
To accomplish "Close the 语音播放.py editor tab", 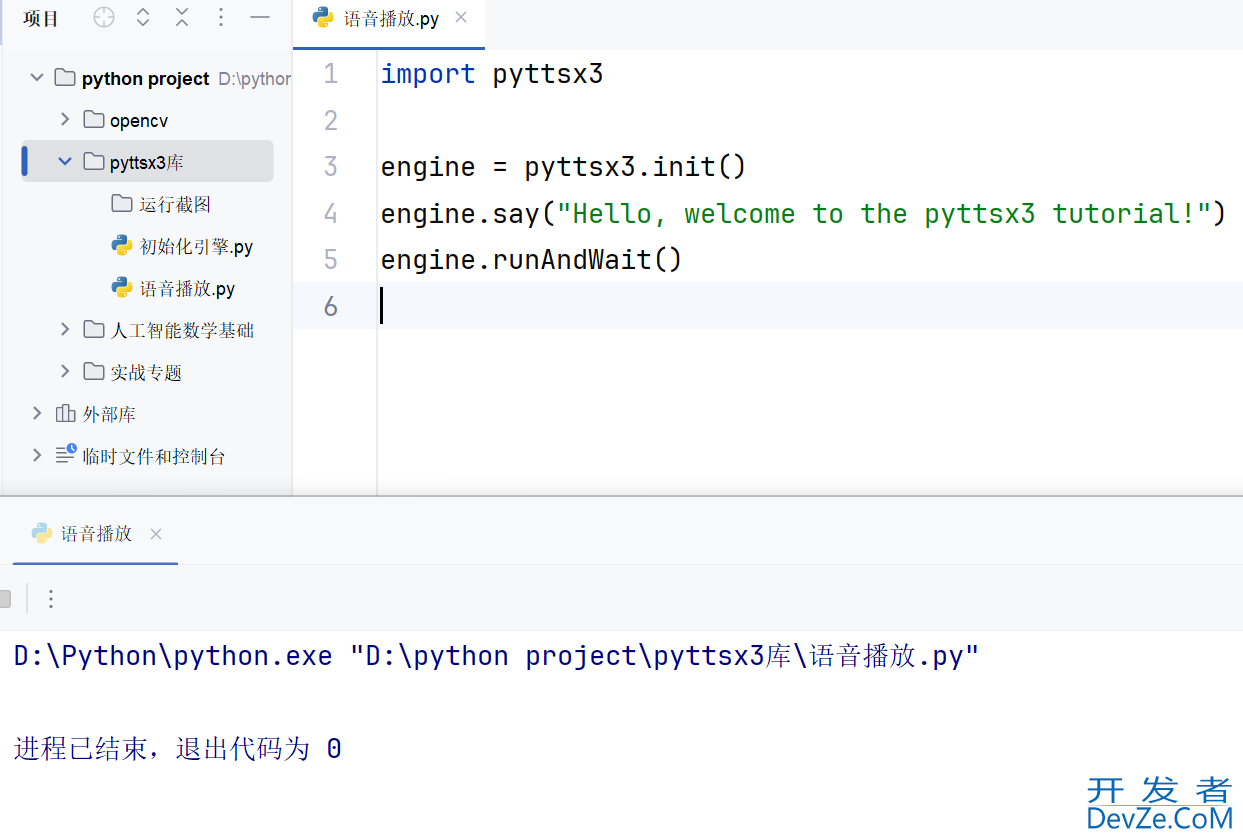I will [x=460, y=18].
